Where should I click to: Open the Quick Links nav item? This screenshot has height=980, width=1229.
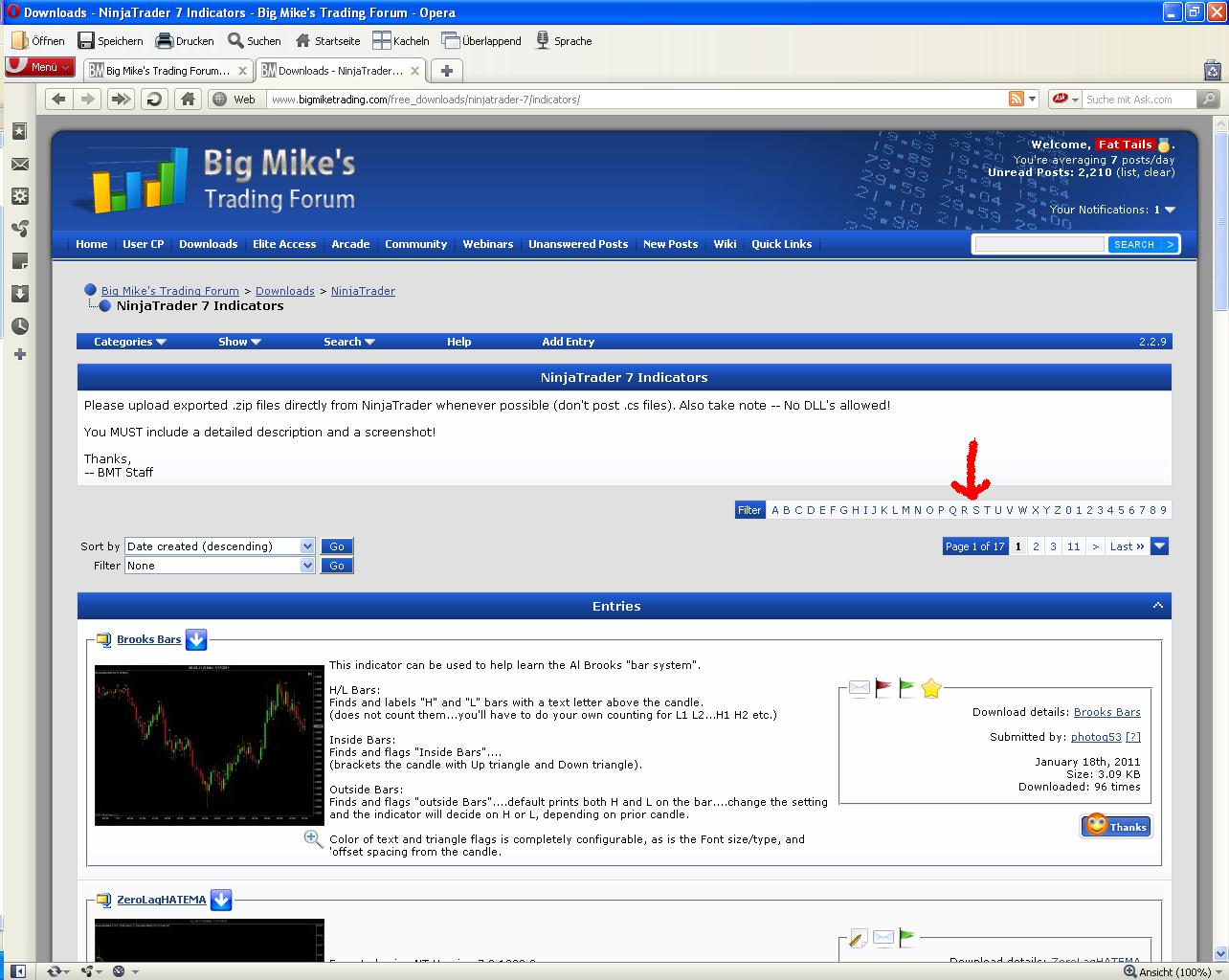click(x=781, y=244)
